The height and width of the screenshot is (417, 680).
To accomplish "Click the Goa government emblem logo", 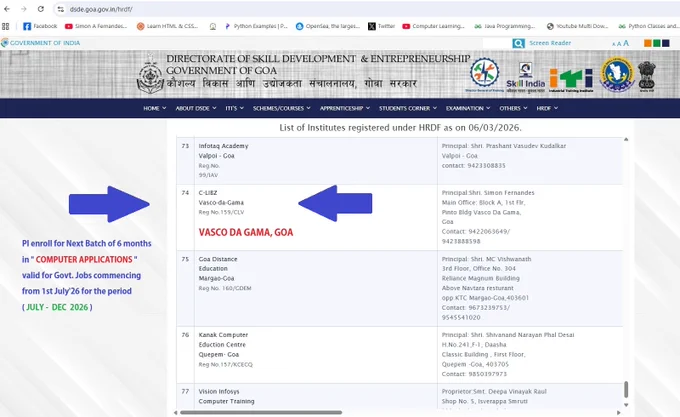I will coord(150,74).
